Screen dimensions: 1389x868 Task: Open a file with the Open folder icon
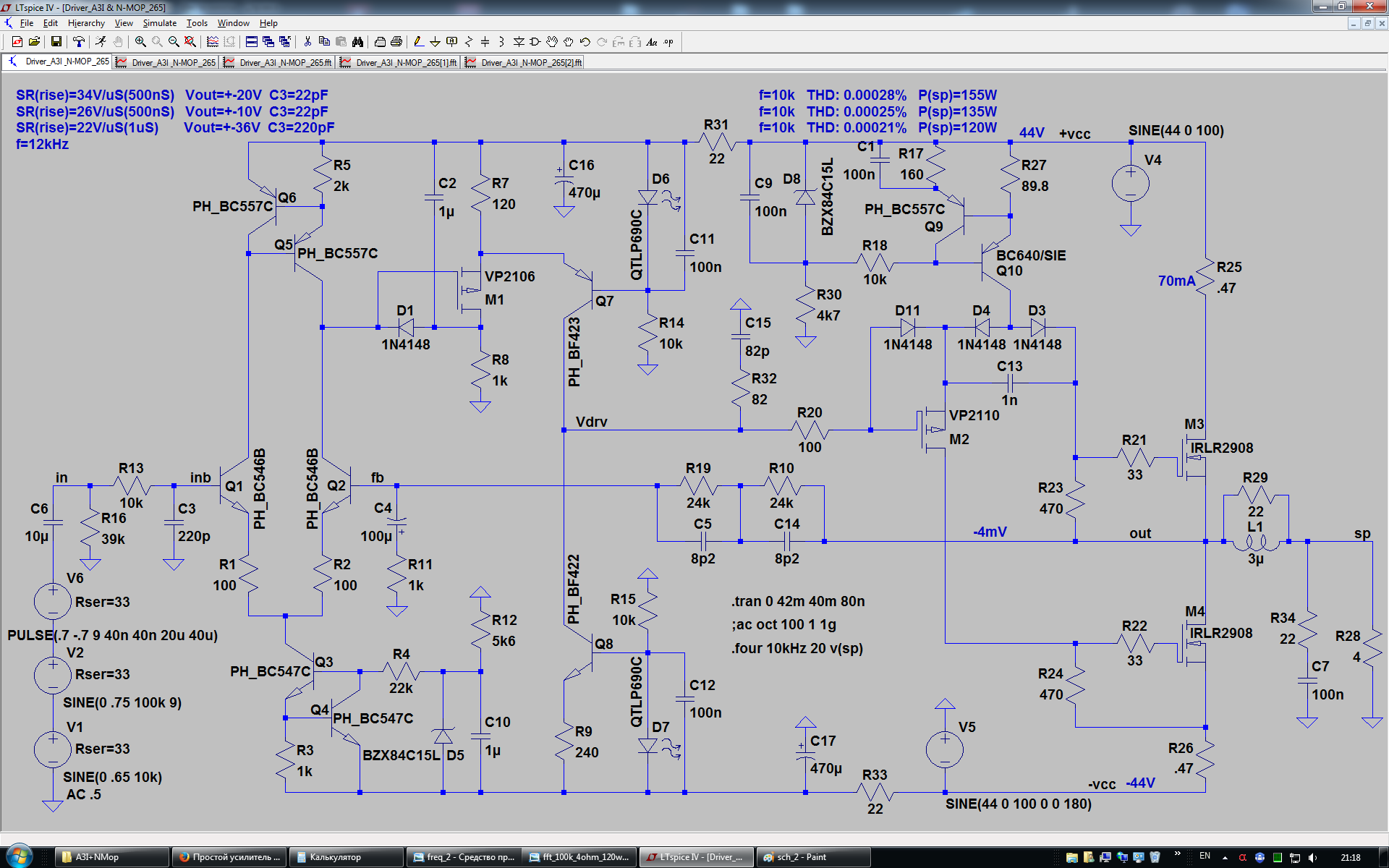point(34,42)
